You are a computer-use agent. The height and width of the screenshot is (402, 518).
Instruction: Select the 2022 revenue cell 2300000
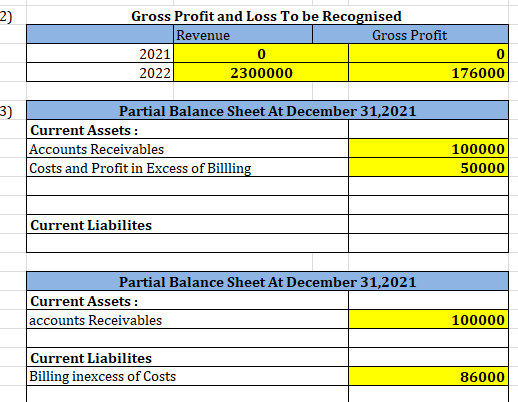[x=261, y=73]
